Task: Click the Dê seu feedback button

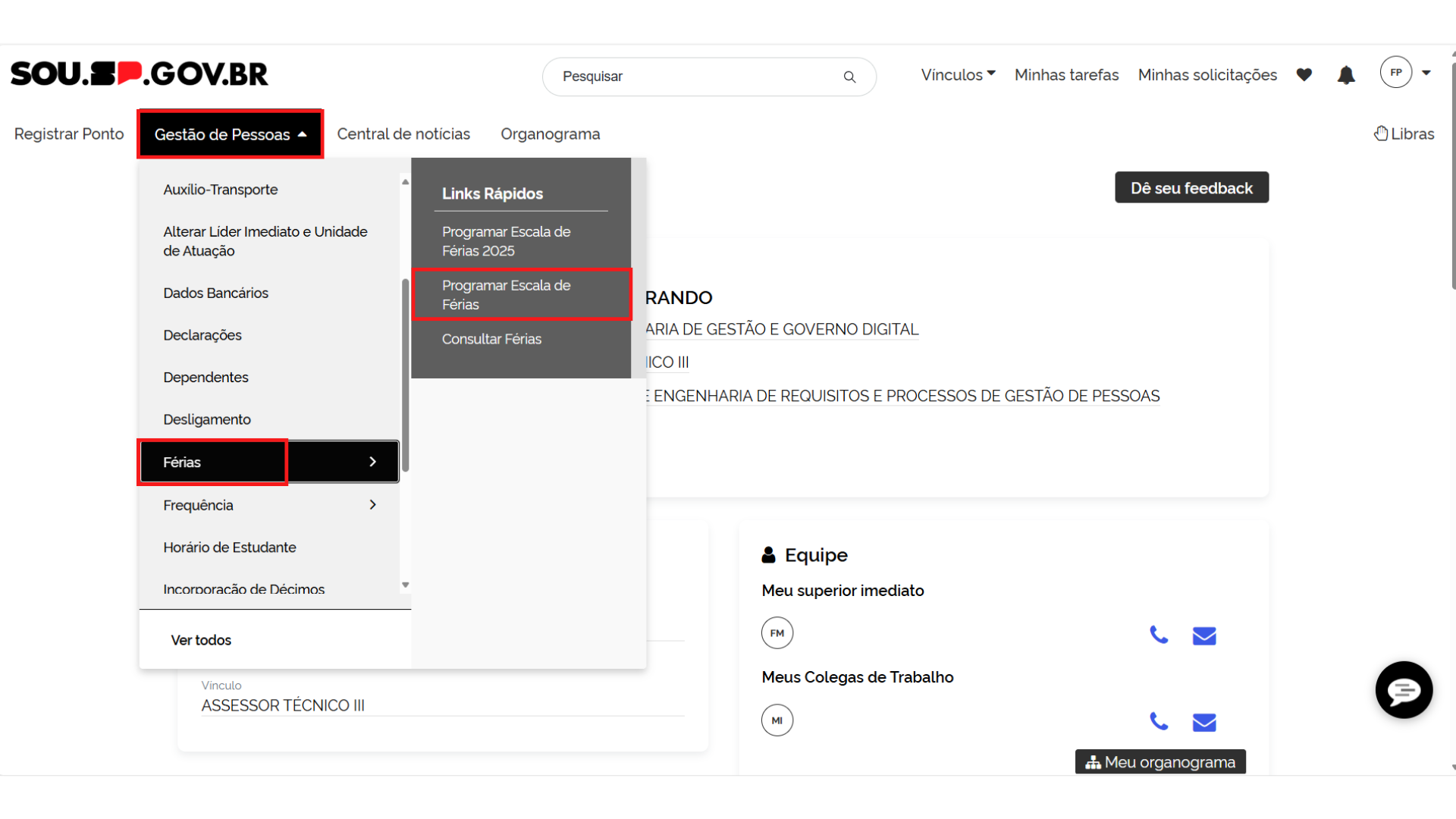Action: tap(1191, 188)
